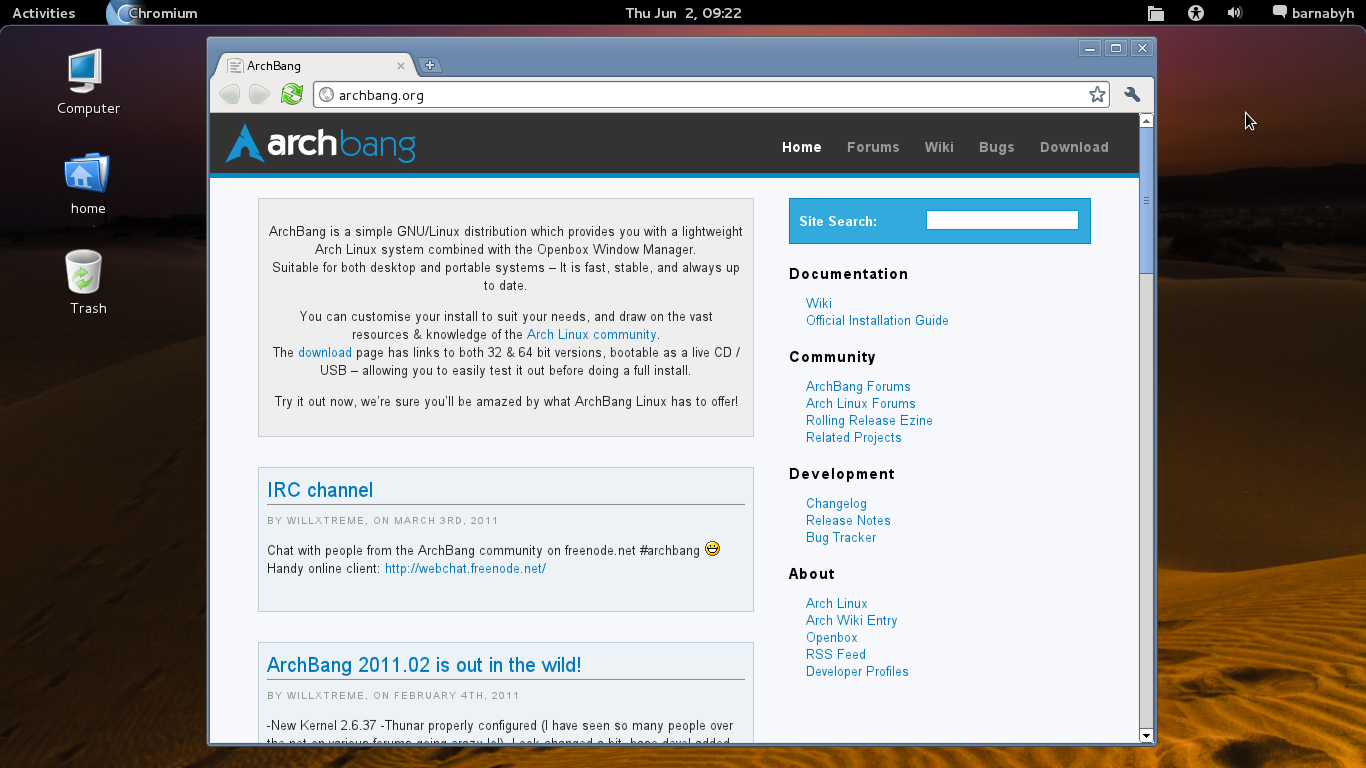Open the clock showing Thu Jun 2, 09:22
1366x768 pixels.
tap(683, 13)
